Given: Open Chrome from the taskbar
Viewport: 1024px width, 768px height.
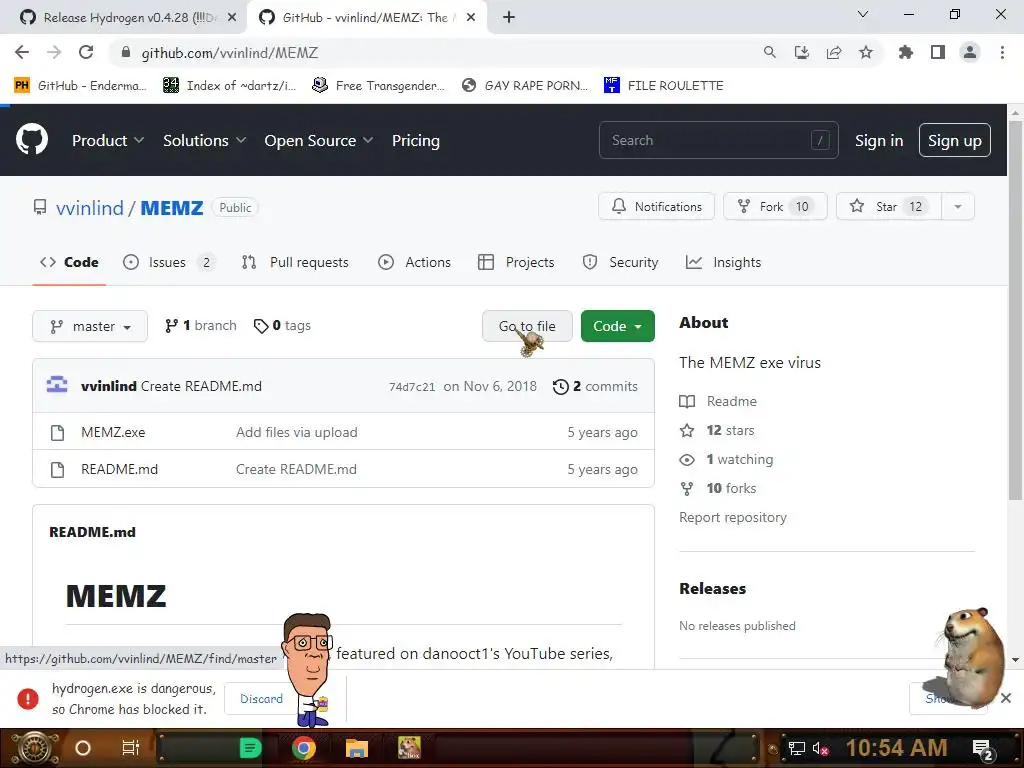Looking at the screenshot, I should [303, 748].
